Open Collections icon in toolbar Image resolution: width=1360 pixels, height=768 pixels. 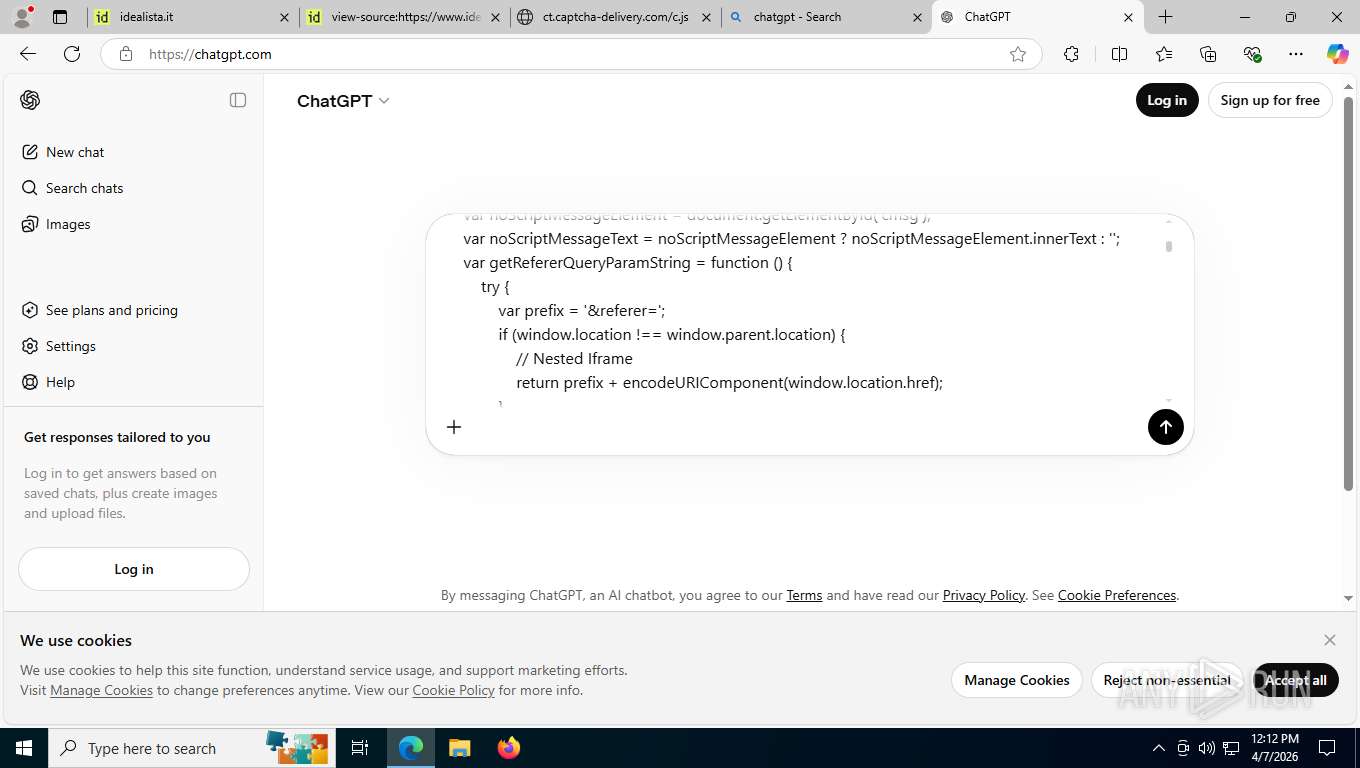coord(1208,54)
